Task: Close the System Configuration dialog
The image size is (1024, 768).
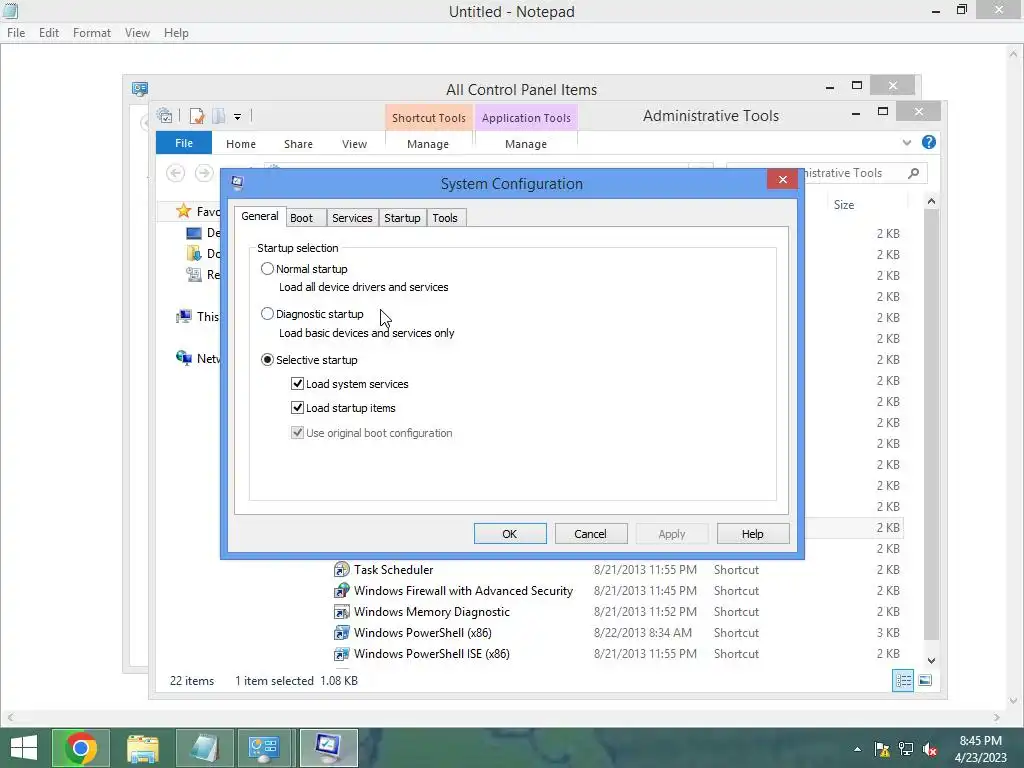Action: pyautogui.click(x=782, y=180)
